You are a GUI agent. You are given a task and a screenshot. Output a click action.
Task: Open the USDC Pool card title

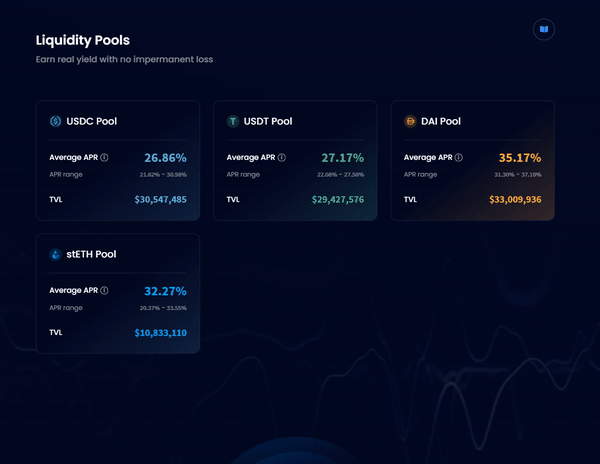[x=91, y=121]
